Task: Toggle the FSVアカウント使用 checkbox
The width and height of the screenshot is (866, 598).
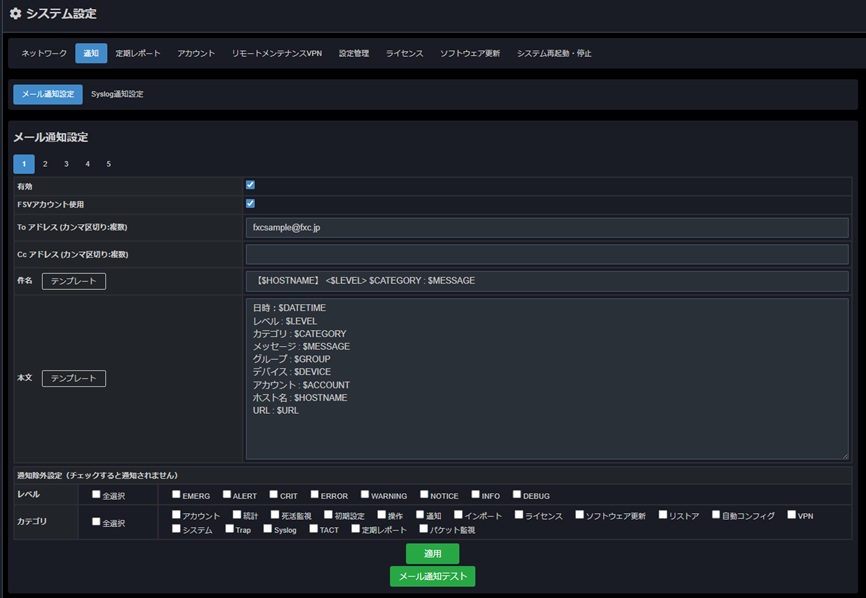Action: (250, 204)
